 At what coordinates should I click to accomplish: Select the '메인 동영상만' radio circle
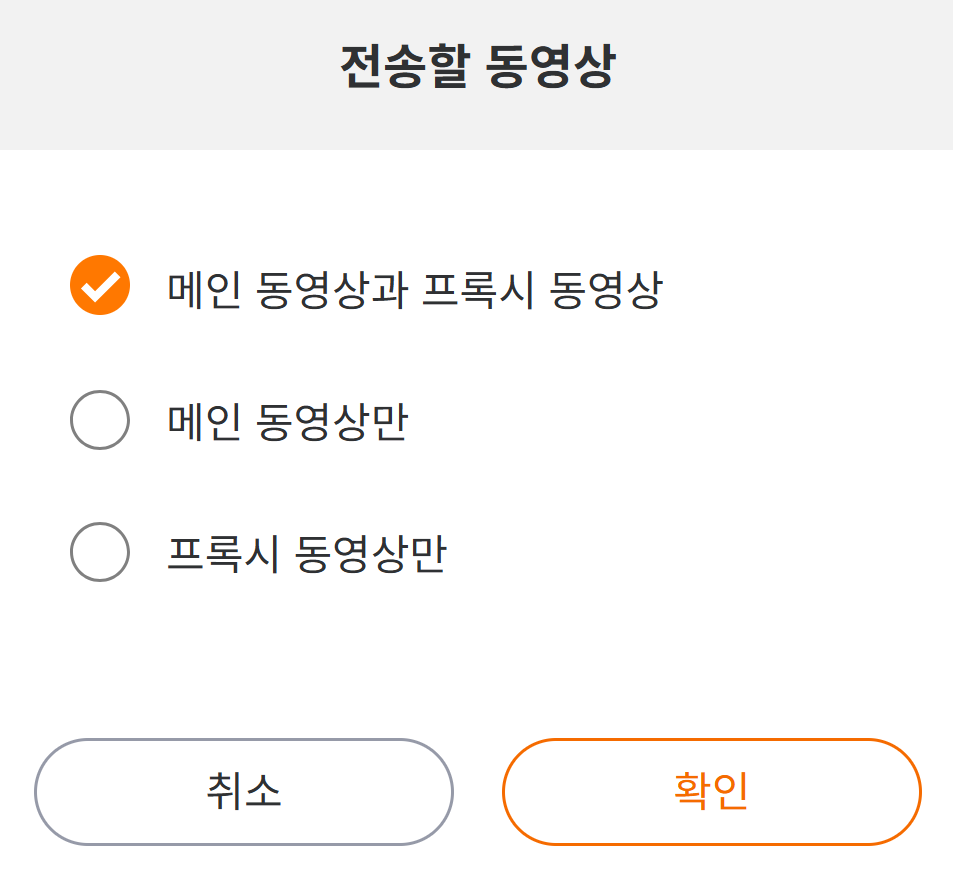click(100, 420)
